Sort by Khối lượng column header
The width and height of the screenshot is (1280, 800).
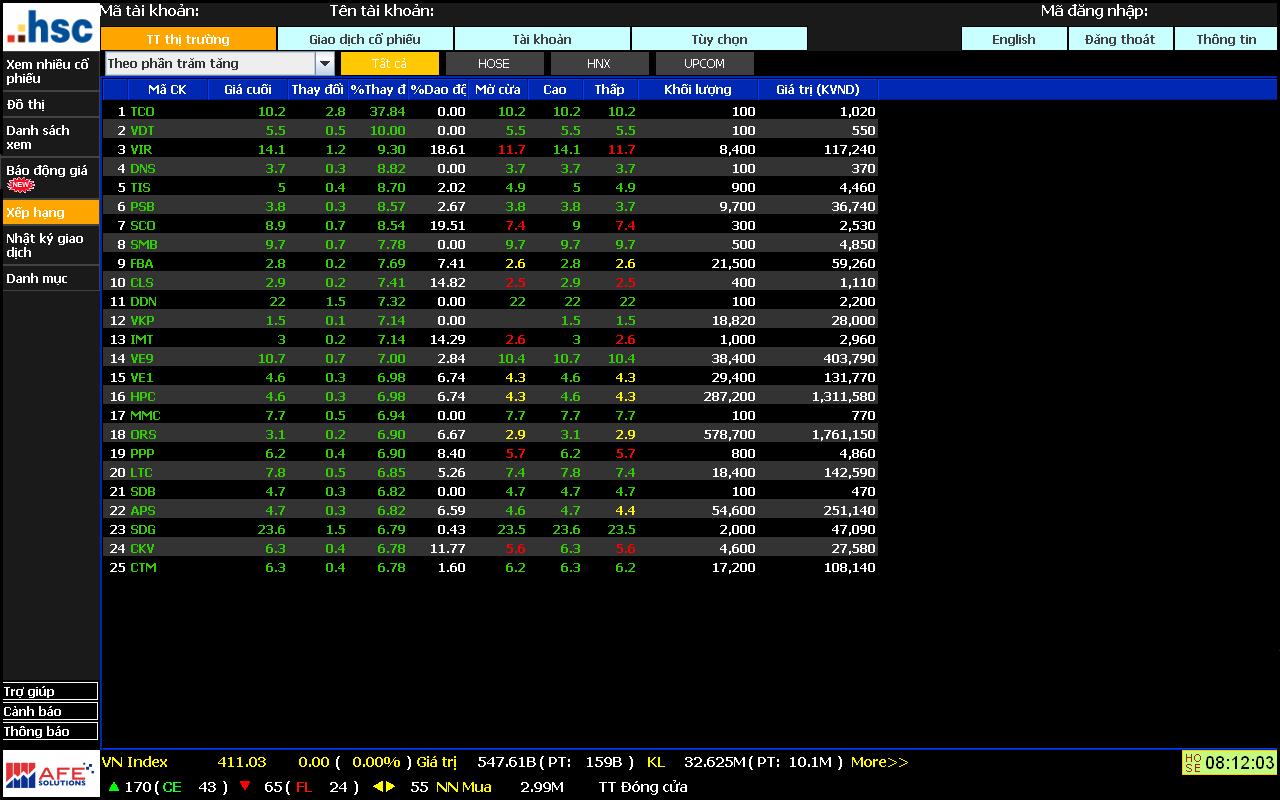(698, 89)
